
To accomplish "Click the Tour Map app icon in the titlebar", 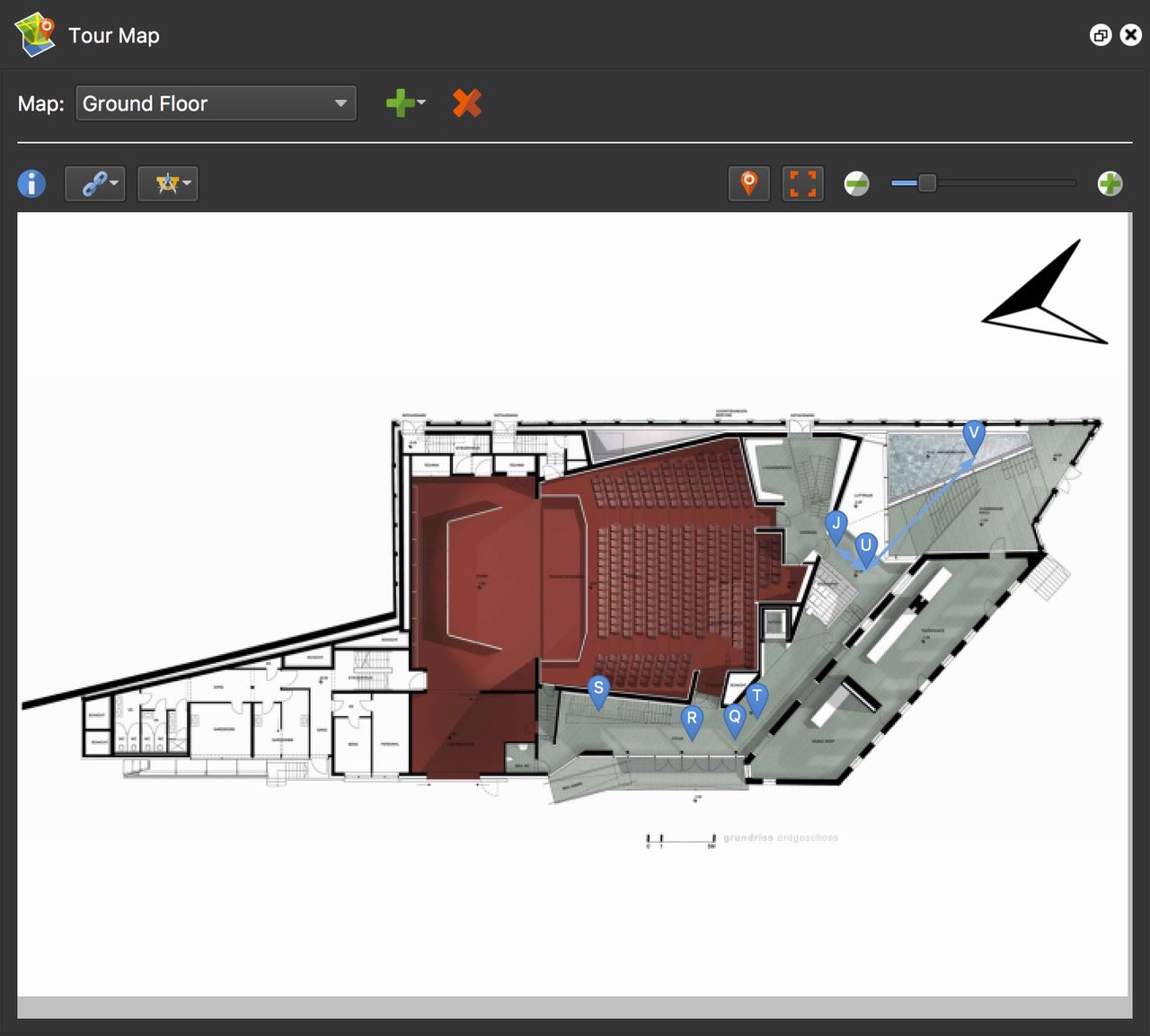I will click(x=33, y=33).
